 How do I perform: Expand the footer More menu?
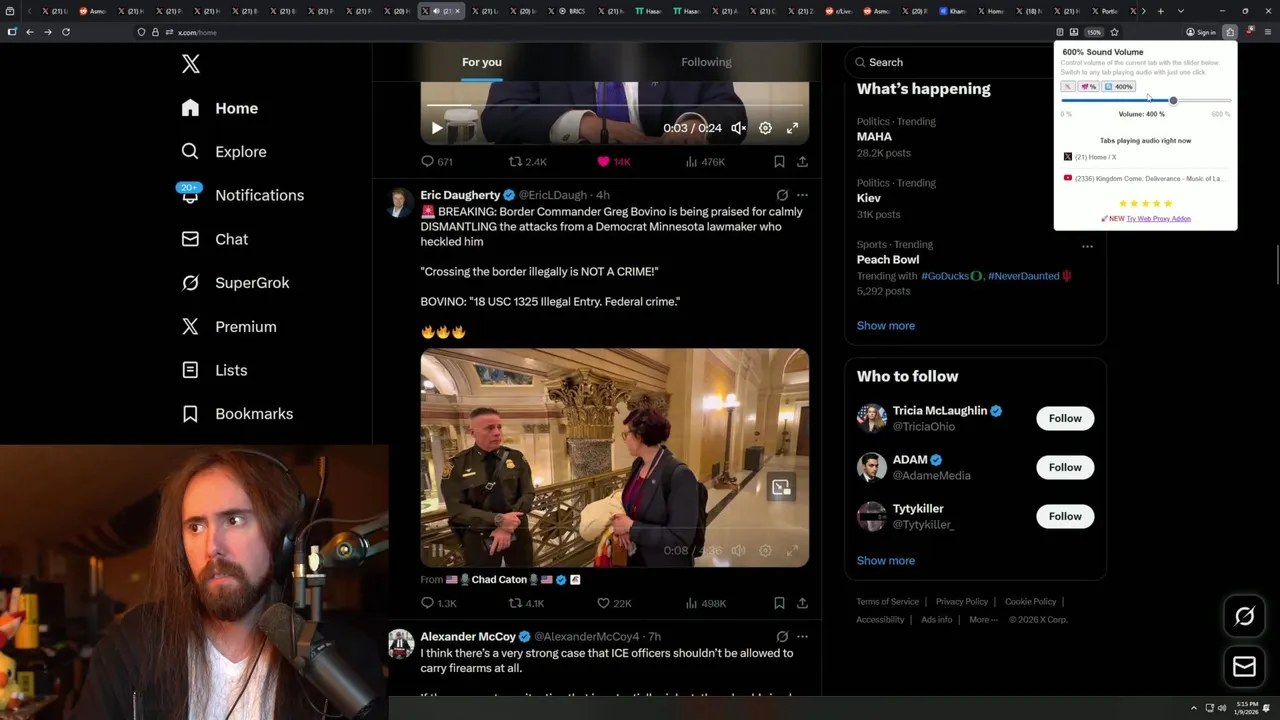click(983, 619)
